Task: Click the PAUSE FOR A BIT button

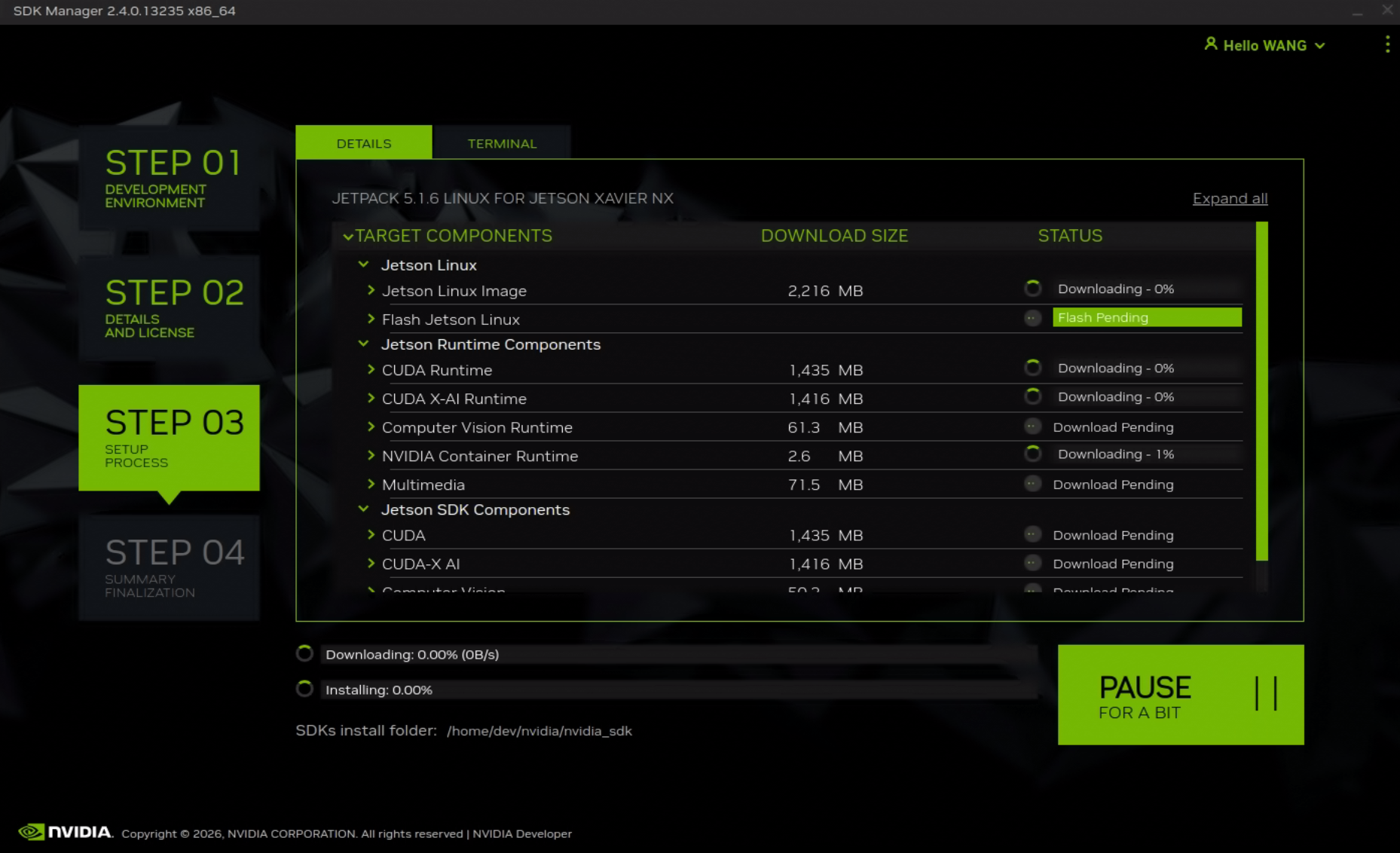Action: 1181,694
